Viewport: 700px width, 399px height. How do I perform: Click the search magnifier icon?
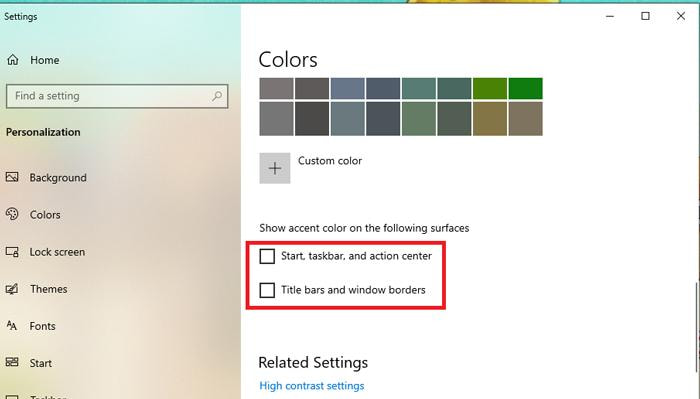click(x=217, y=96)
